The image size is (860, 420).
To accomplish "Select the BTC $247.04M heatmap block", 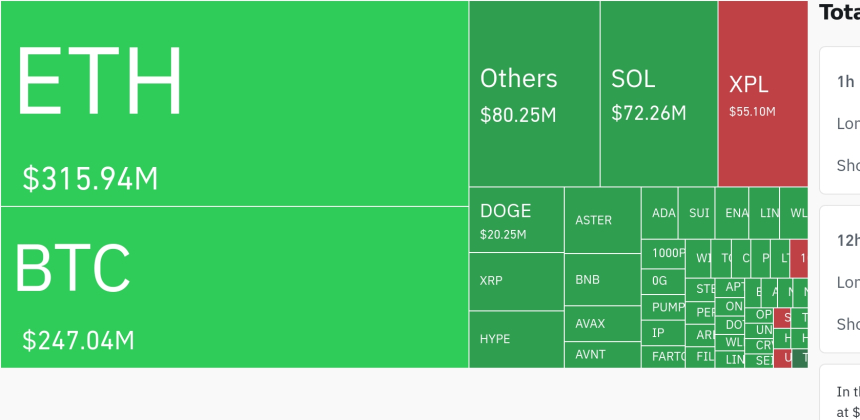I will (x=234, y=287).
